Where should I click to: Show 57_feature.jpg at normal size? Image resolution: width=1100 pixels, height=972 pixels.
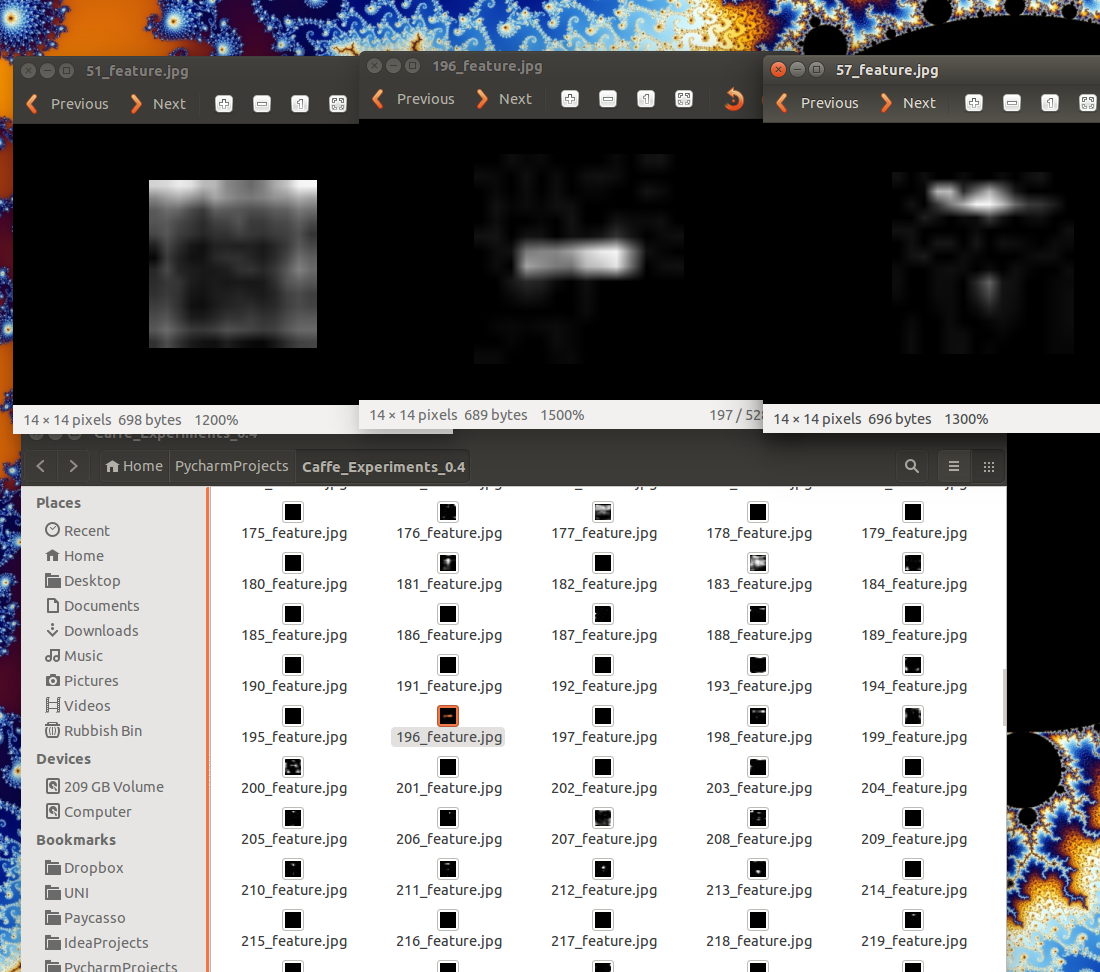[1049, 103]
